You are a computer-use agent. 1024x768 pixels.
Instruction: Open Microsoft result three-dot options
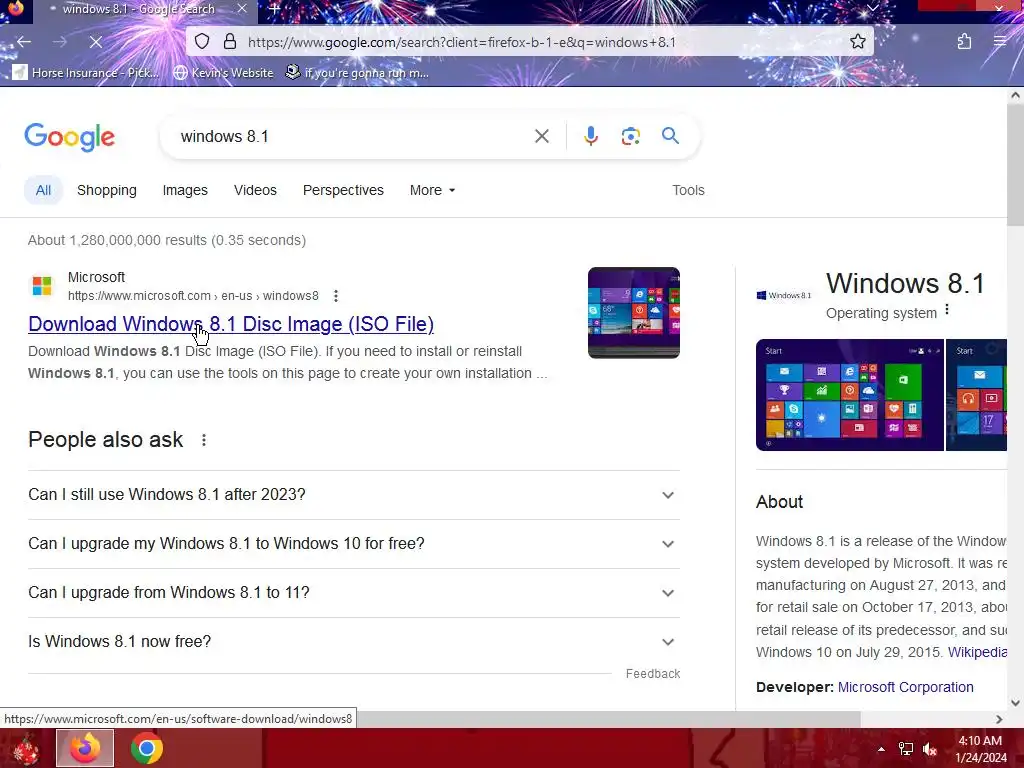click(336, 296)
